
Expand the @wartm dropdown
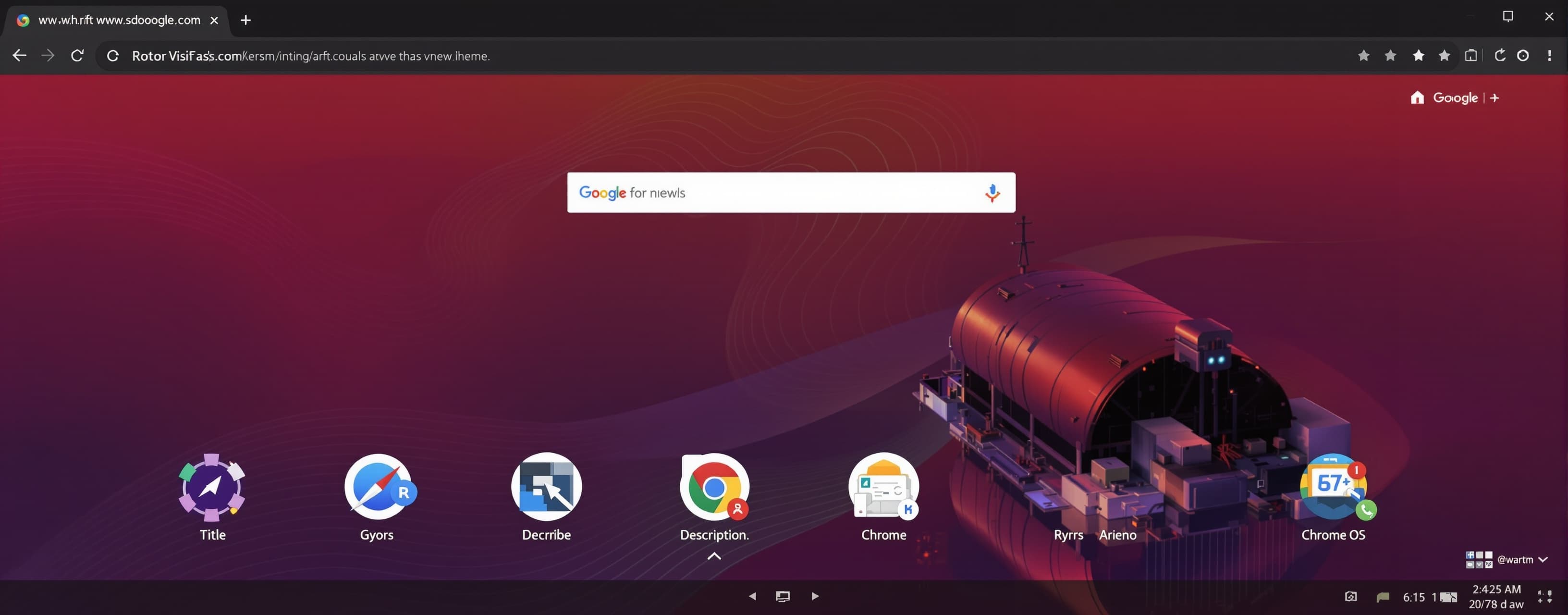tap(1543, 560)
